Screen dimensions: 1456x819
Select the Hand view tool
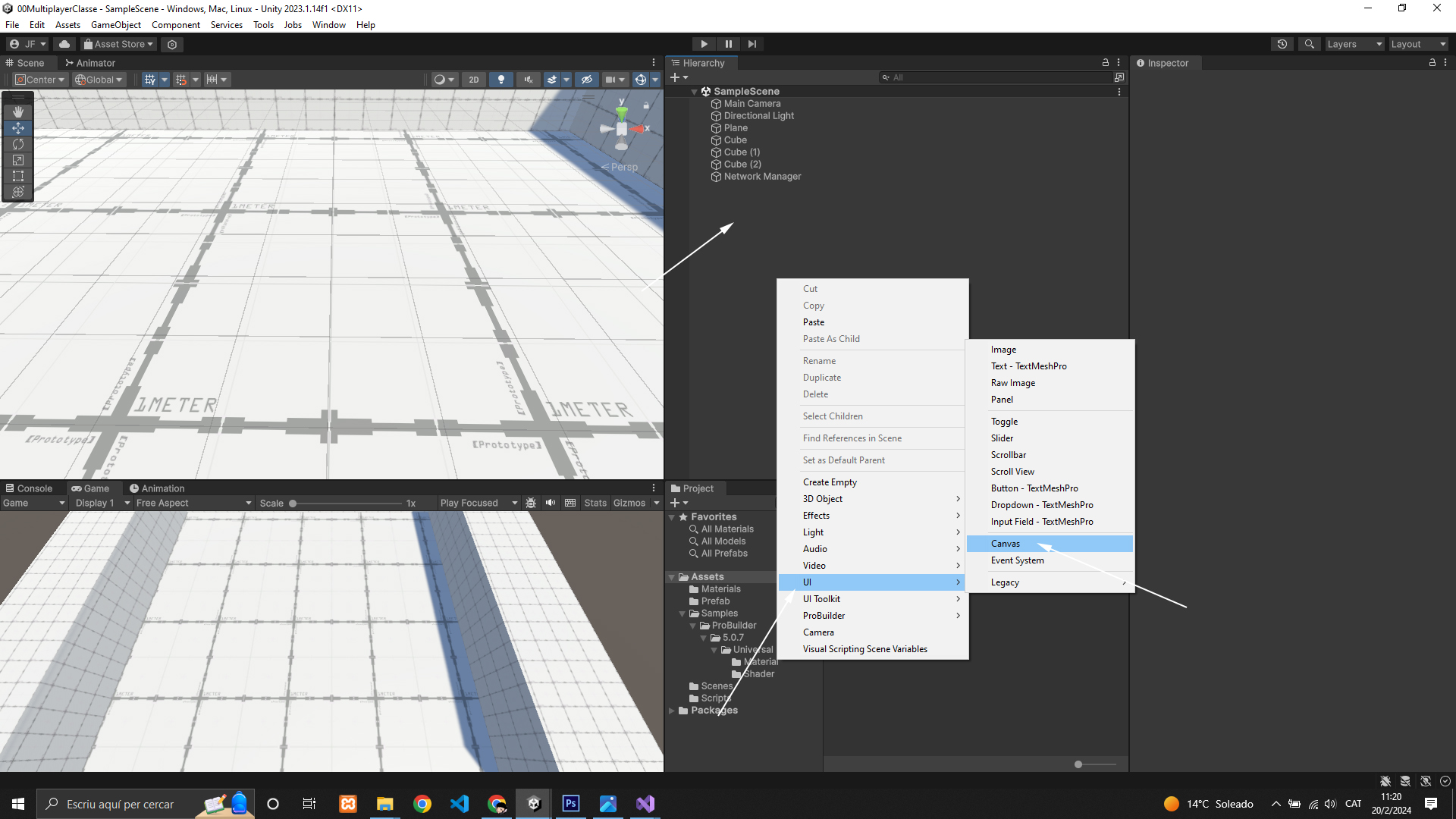click(x=18, y=111)
